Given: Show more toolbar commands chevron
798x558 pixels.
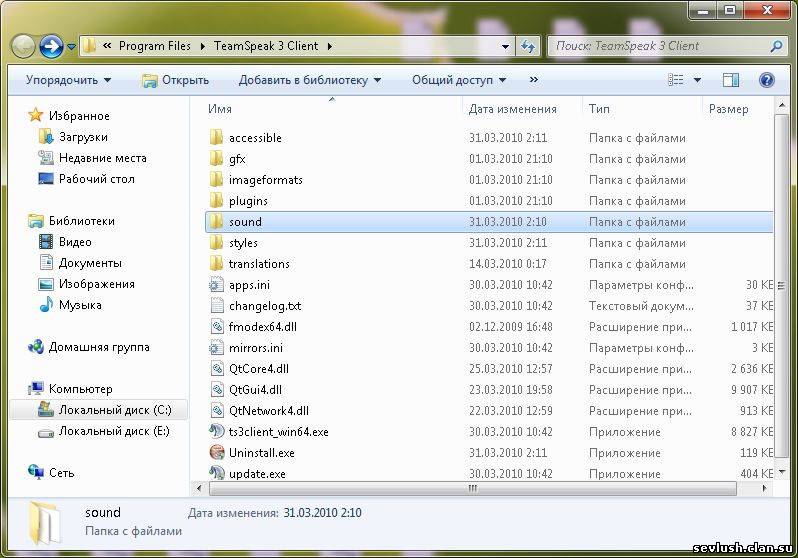Looking at the screenshot, I should point(533,79).
